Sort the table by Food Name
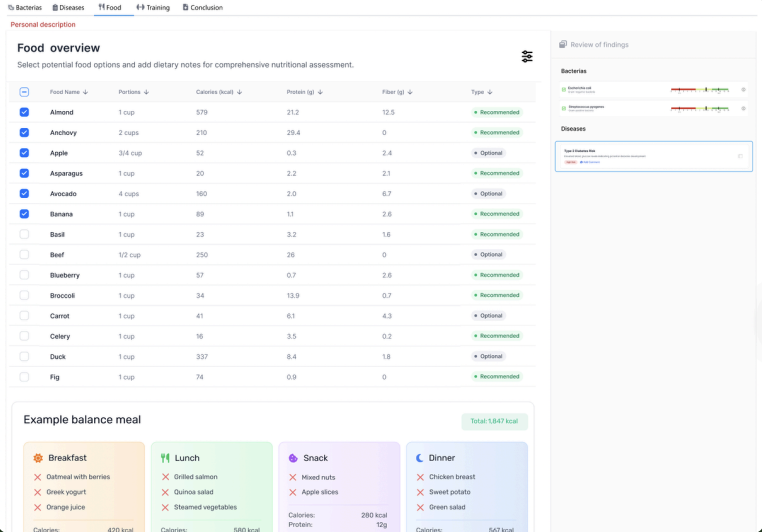Viewport: 762px width, 532px height. pos(69,92)
